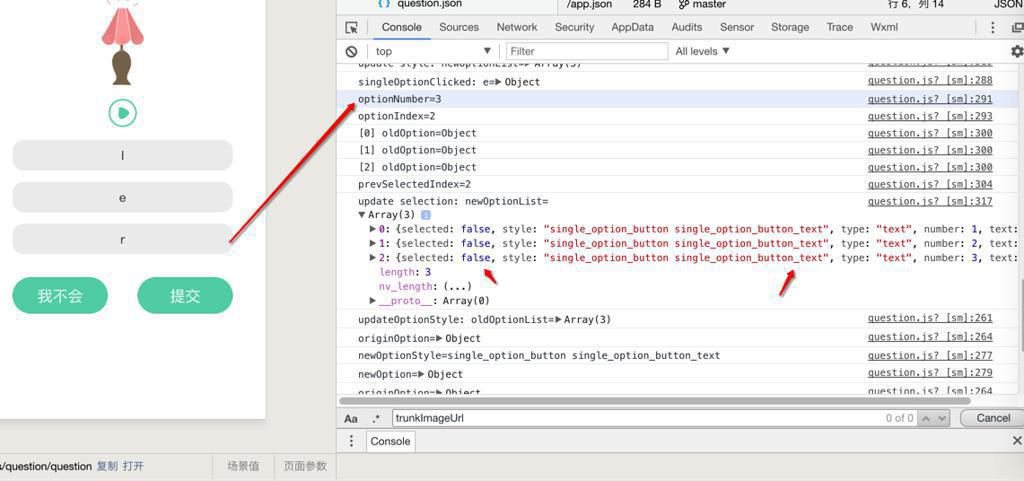
Task: Select the Console tab in bottom drawer
Action: [x=390, y=441]
